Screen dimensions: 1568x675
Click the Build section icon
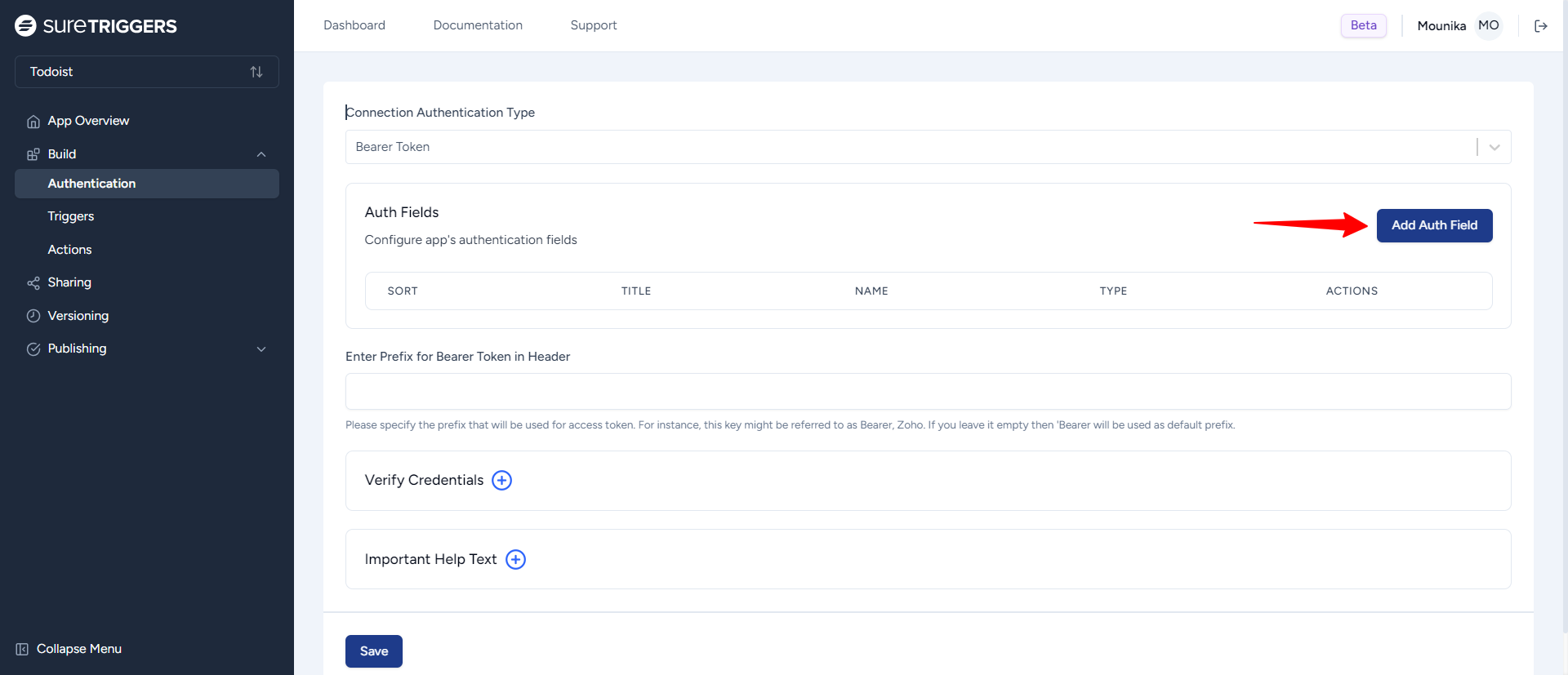[33, 154]
